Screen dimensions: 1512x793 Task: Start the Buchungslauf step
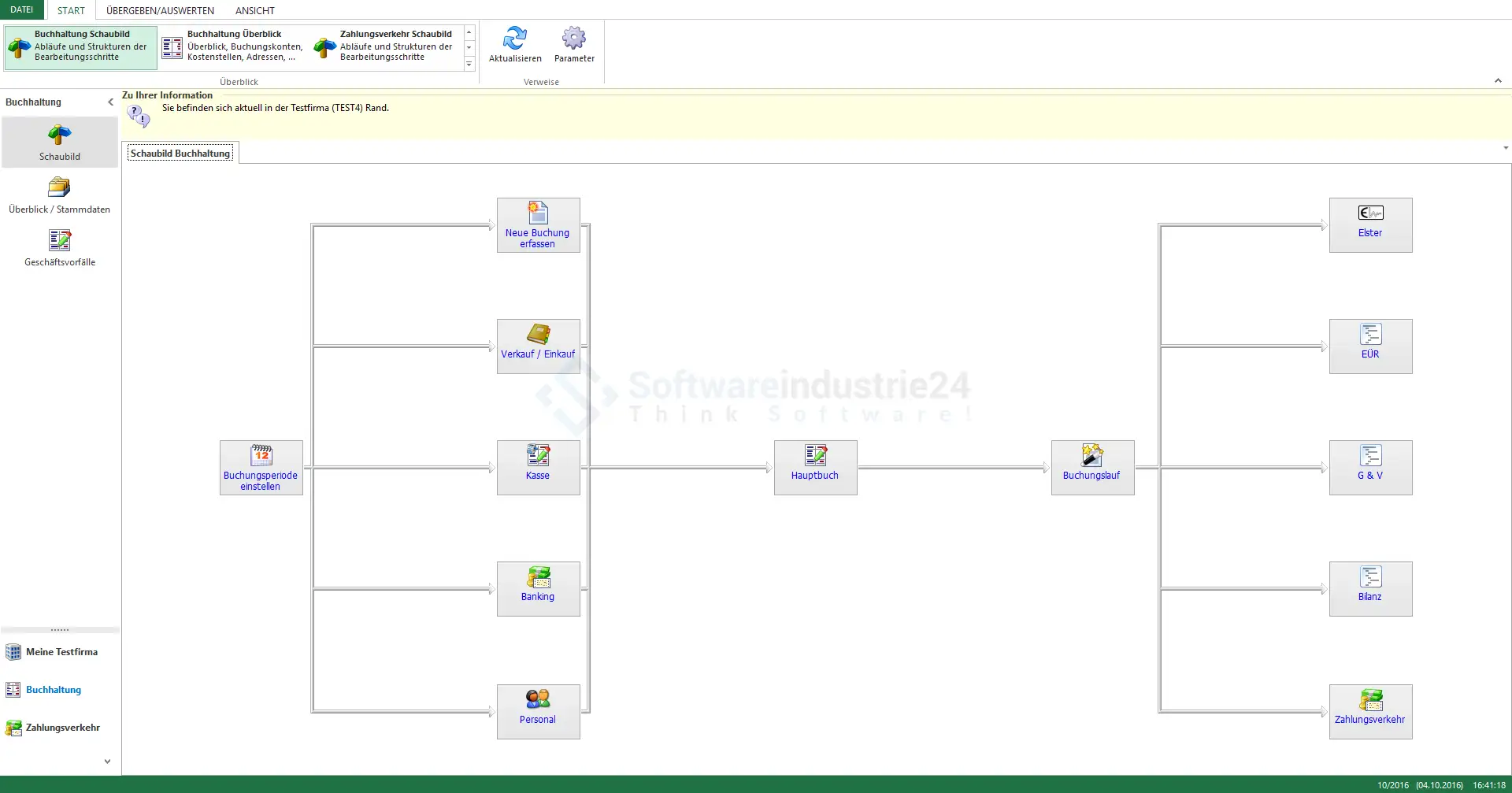1092,467
